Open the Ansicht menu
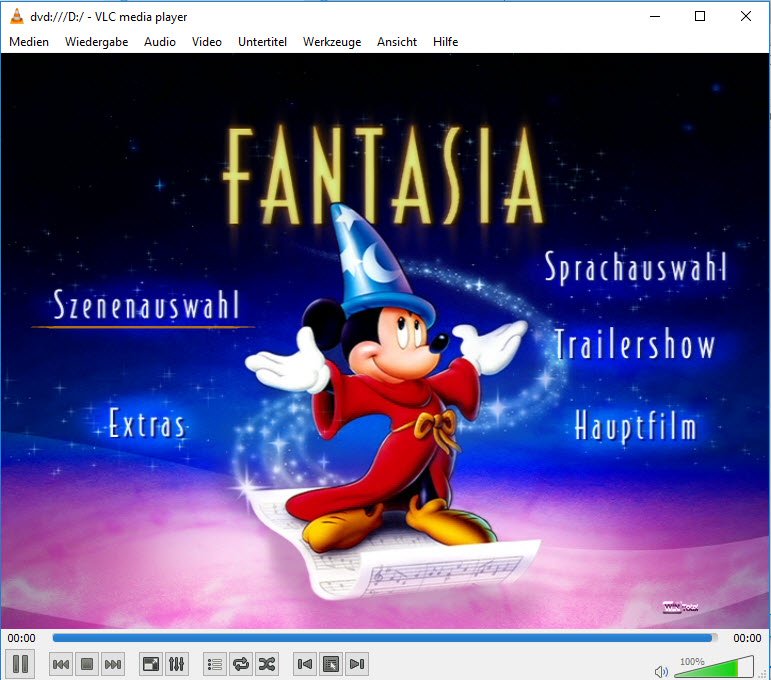This screenshot has height=680, width=771. (x=397, y=42)
